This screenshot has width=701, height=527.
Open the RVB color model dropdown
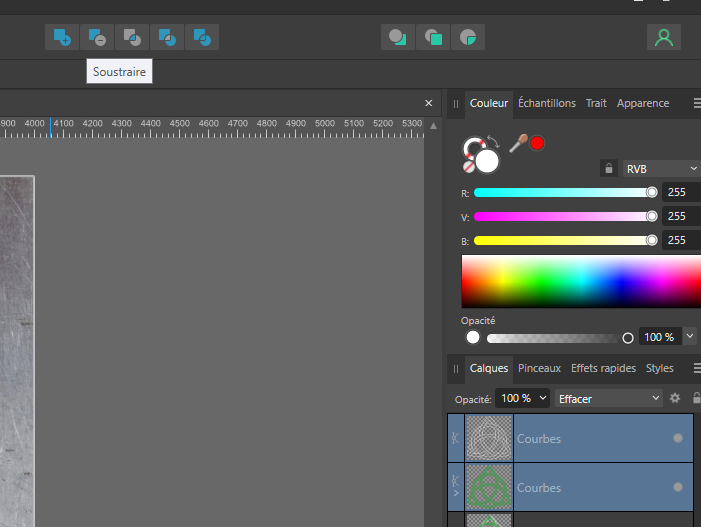[x=660, y=169]
